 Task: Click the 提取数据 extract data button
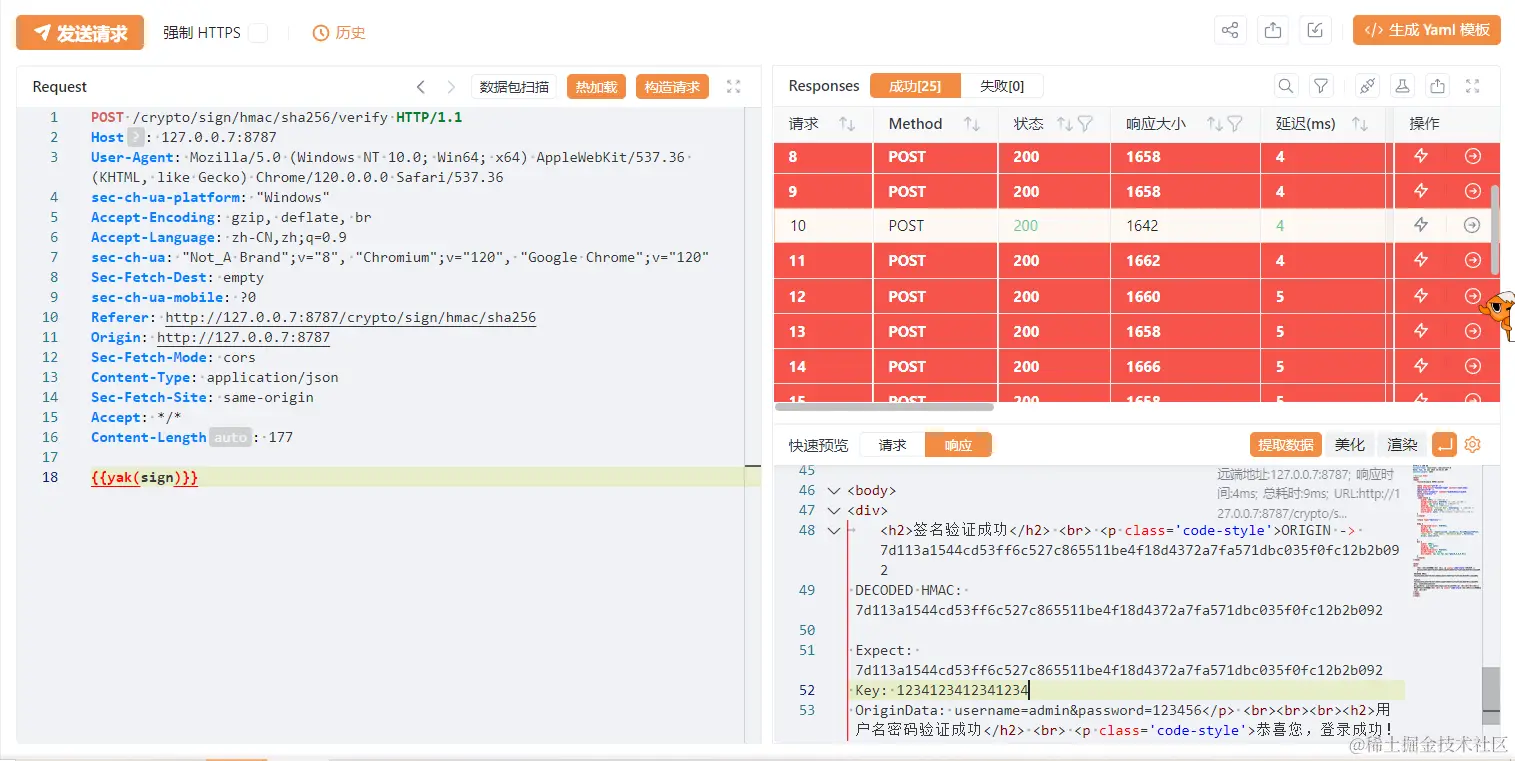click(x=1285, y=444)
